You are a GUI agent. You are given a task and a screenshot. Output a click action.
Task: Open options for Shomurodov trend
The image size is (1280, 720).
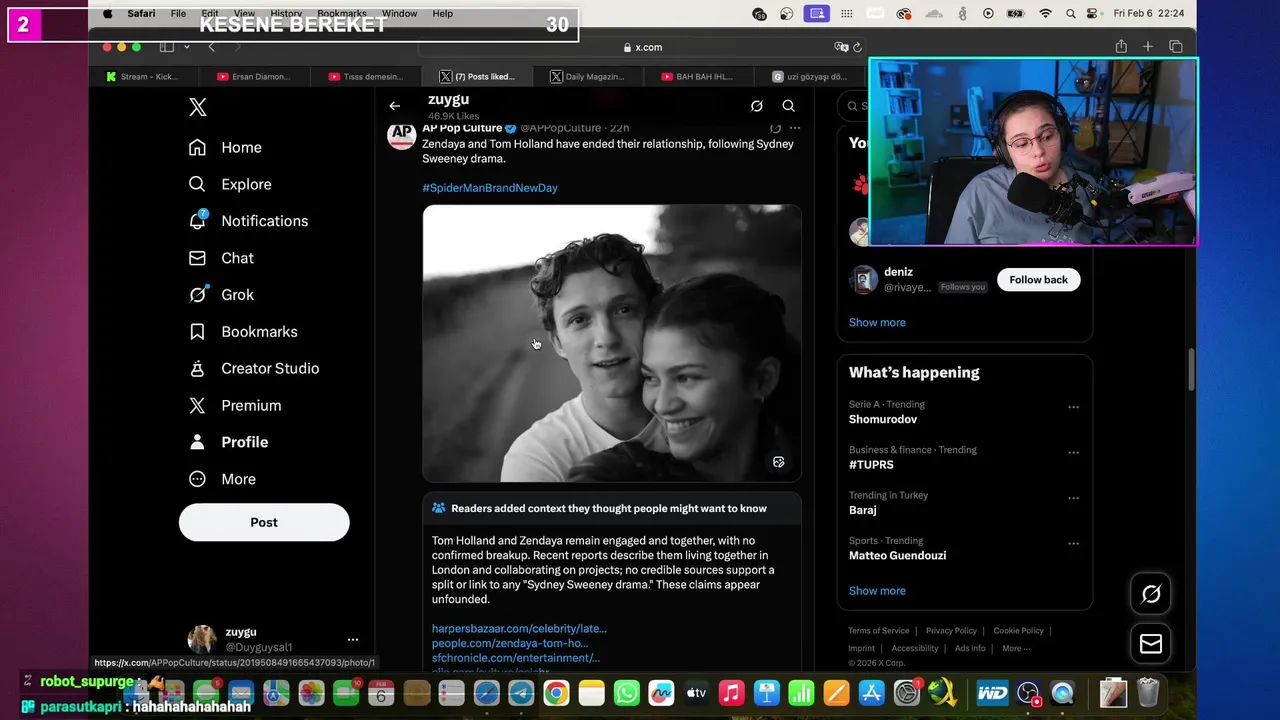(x=1073, y=407)
